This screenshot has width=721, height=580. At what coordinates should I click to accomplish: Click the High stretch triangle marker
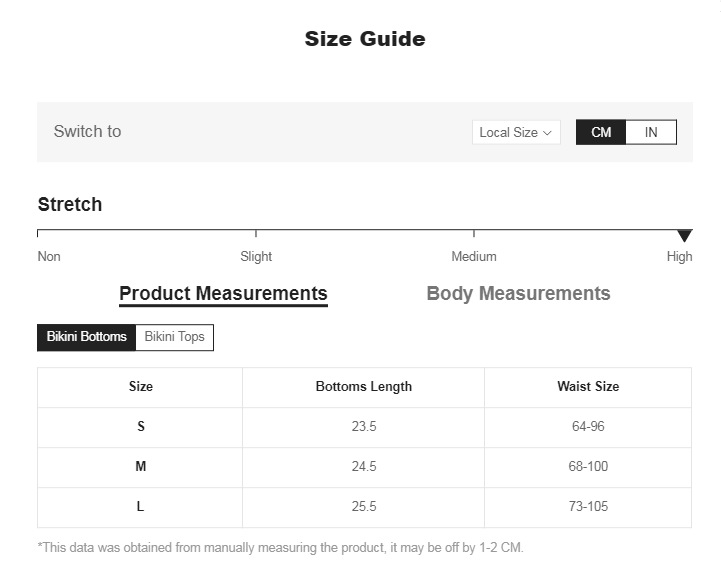[684, 236]
